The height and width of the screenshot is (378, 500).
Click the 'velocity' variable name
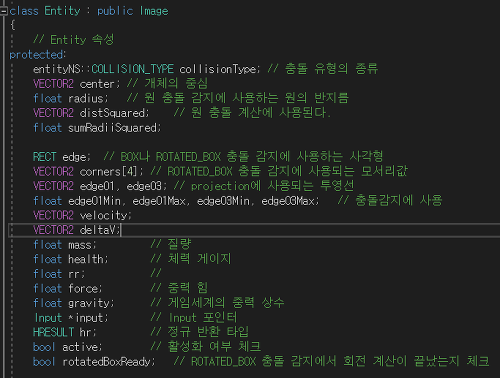click(x=104, y=216)
